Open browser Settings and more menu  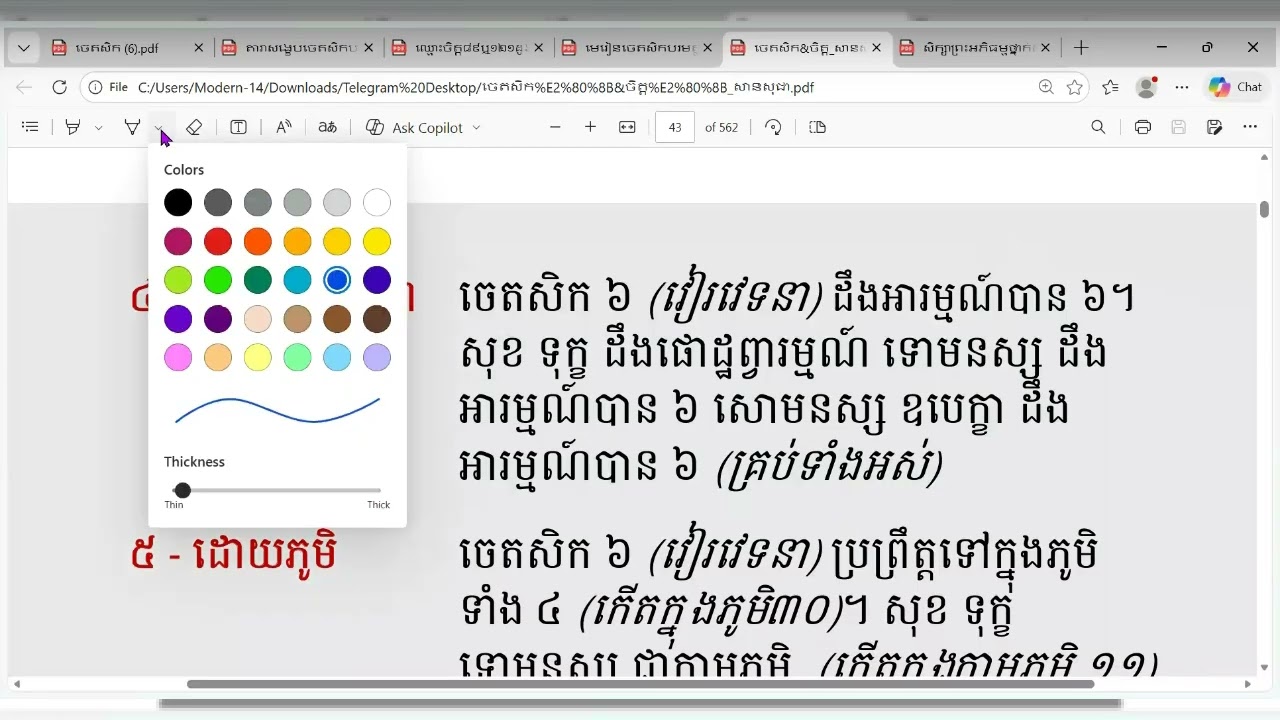(x=1182, y=87)
